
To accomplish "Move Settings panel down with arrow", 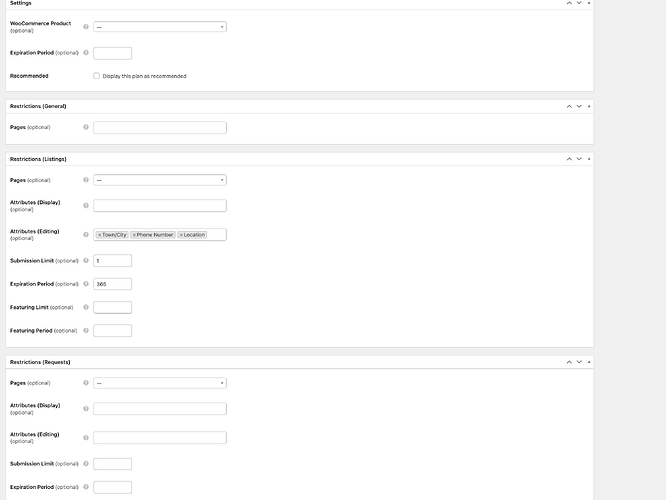I will 578,3.
